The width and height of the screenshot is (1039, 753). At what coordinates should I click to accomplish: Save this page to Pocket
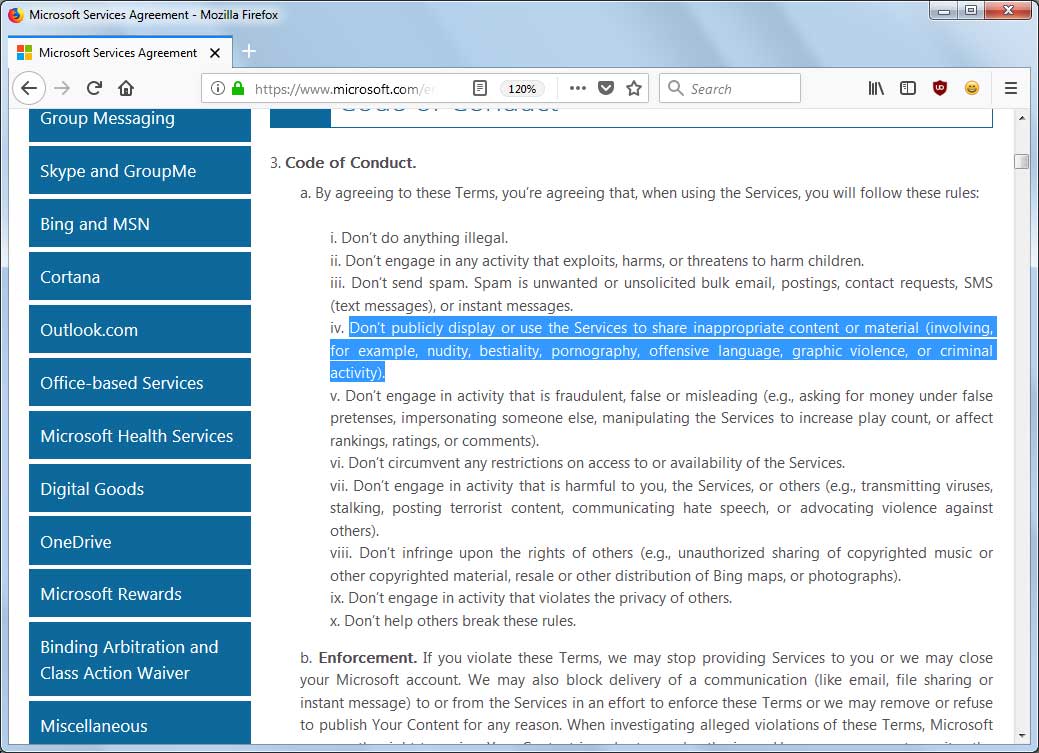pos(606,88)
